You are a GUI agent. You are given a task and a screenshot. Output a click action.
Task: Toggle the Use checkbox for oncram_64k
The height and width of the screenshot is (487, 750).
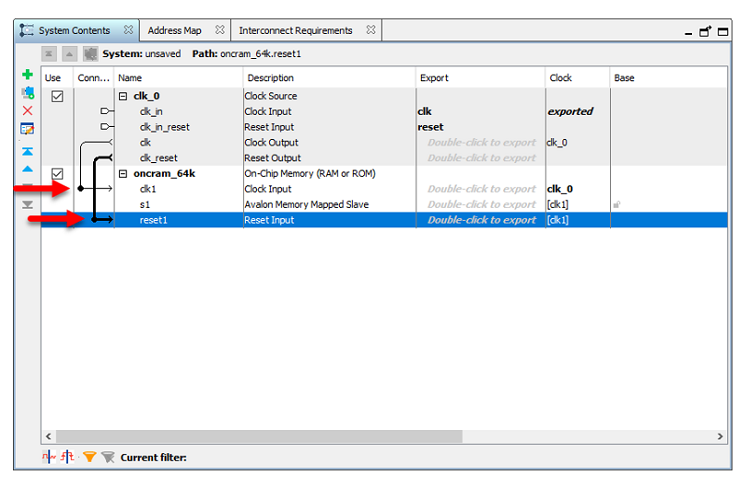click(x=57, y=174)
